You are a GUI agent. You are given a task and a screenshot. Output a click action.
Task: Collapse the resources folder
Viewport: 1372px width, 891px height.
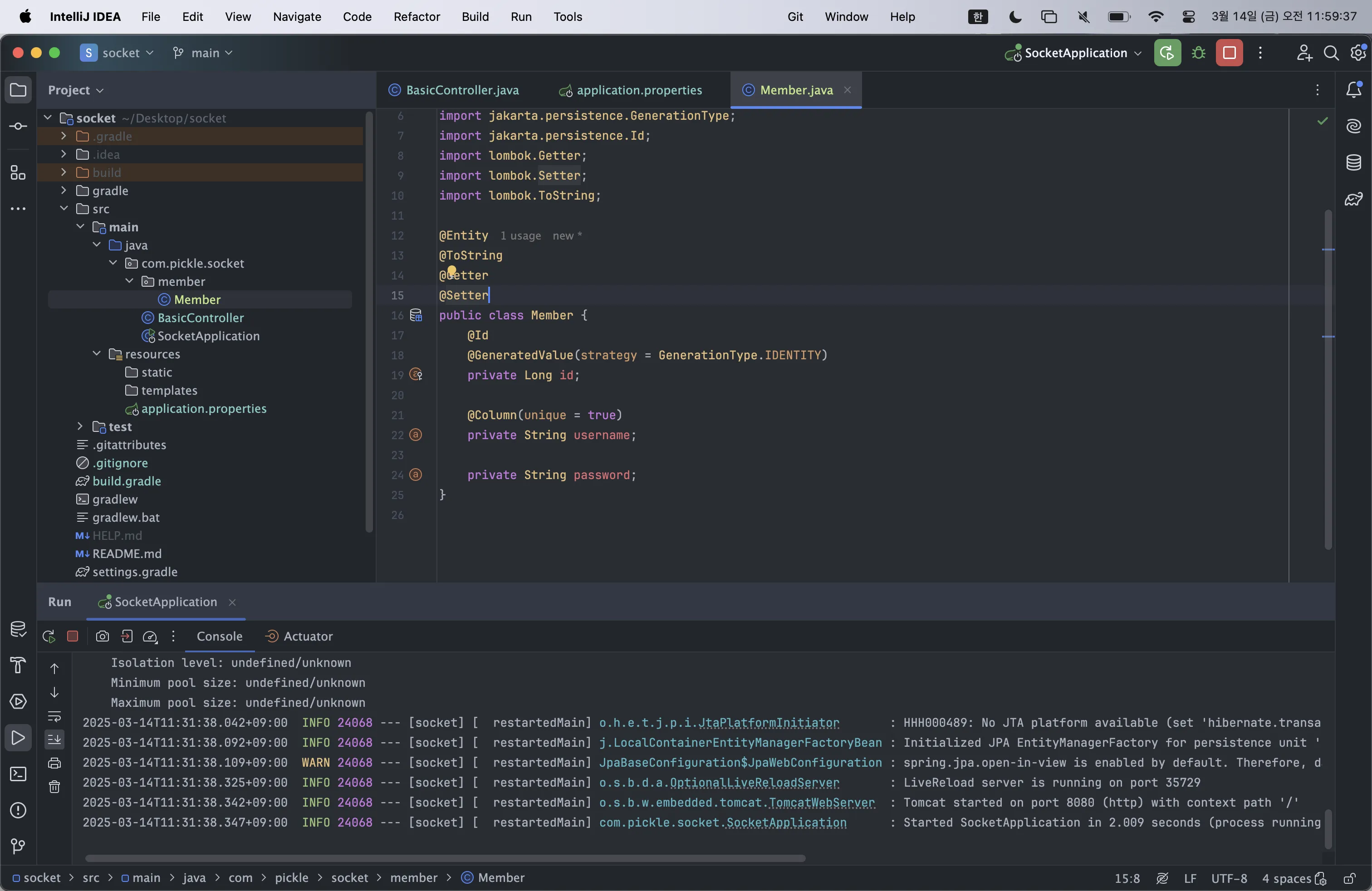[96, 354]
